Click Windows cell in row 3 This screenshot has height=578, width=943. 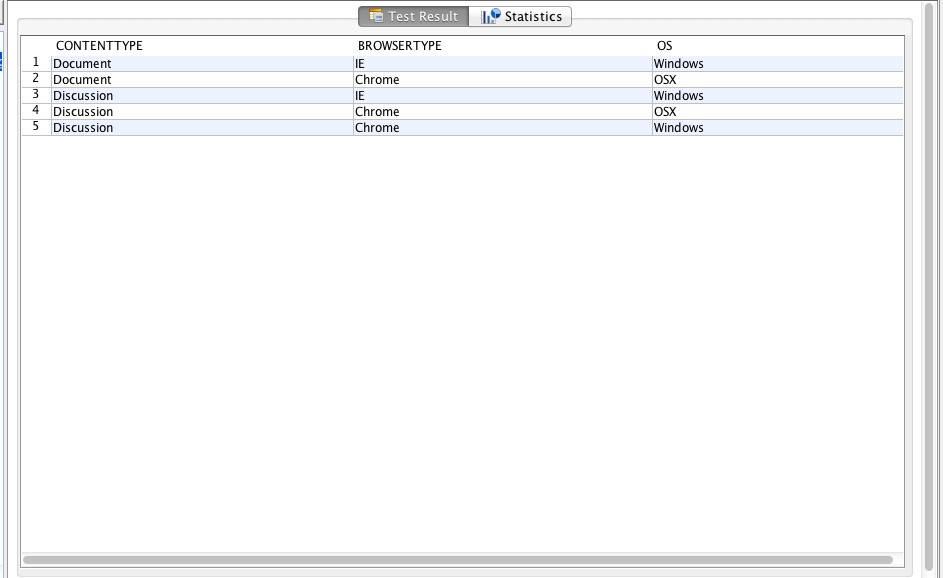tap(778, 96)
